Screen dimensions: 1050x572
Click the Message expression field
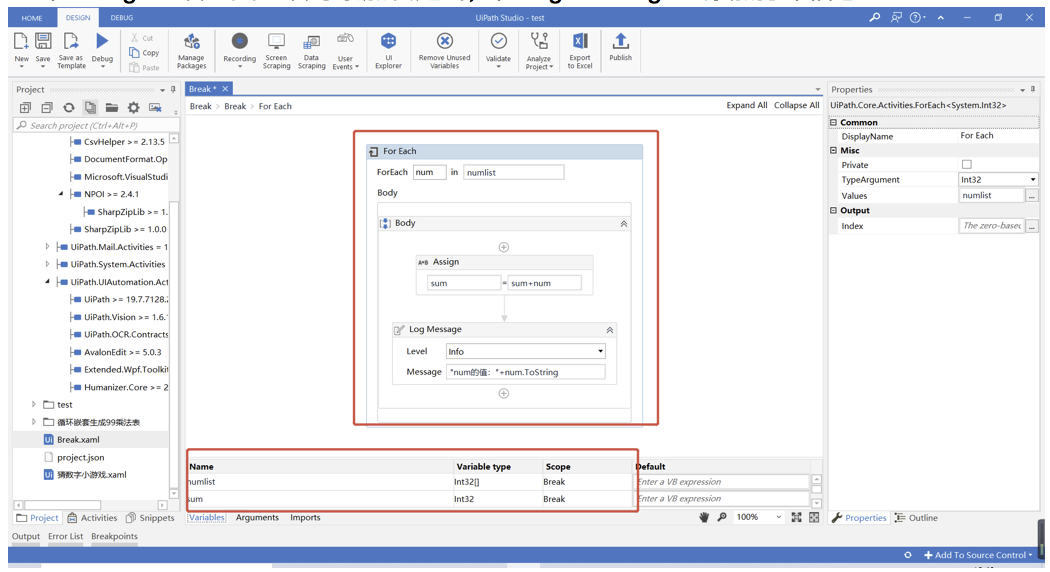[526, 372]
